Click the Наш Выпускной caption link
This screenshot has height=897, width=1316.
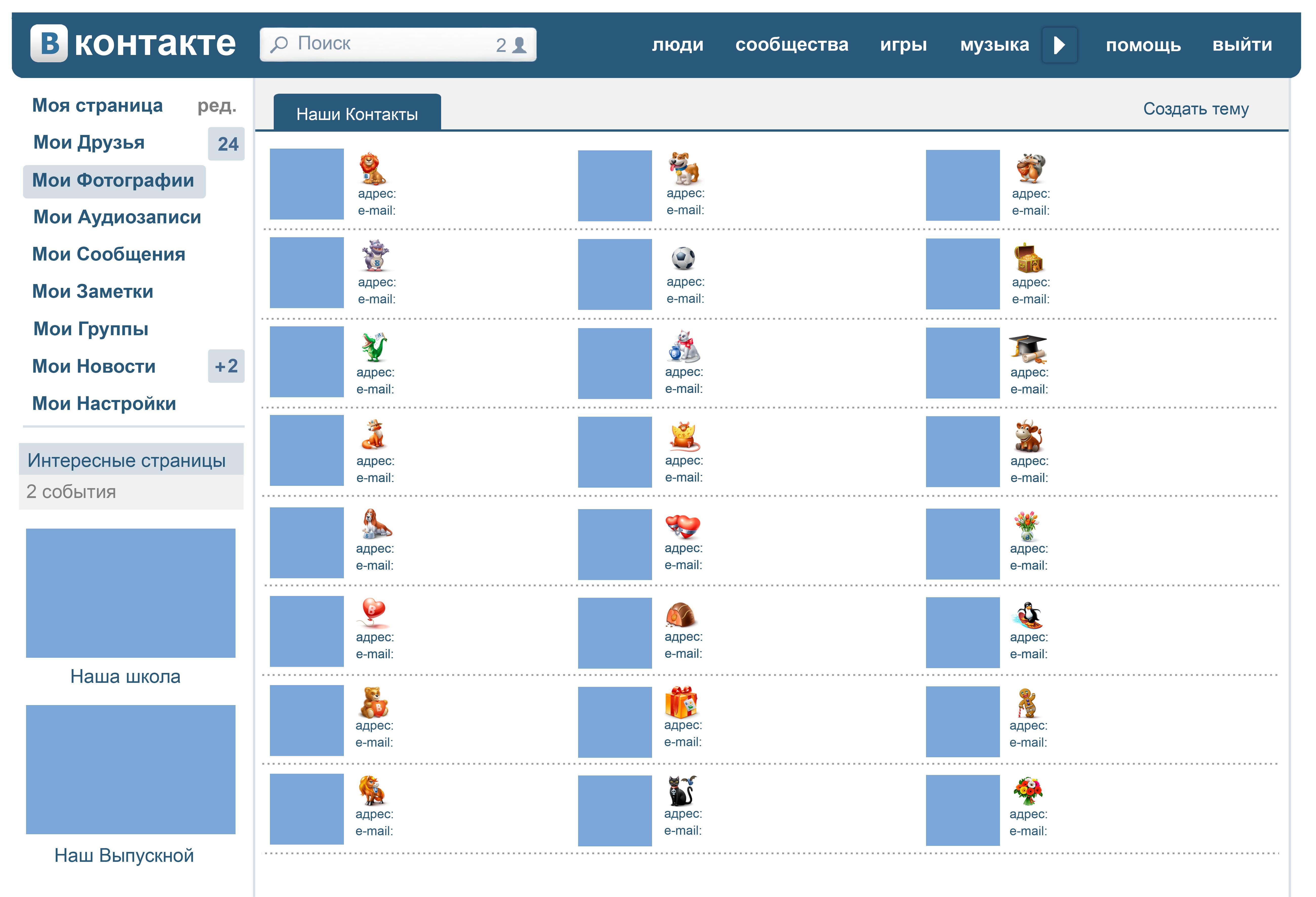124,856
